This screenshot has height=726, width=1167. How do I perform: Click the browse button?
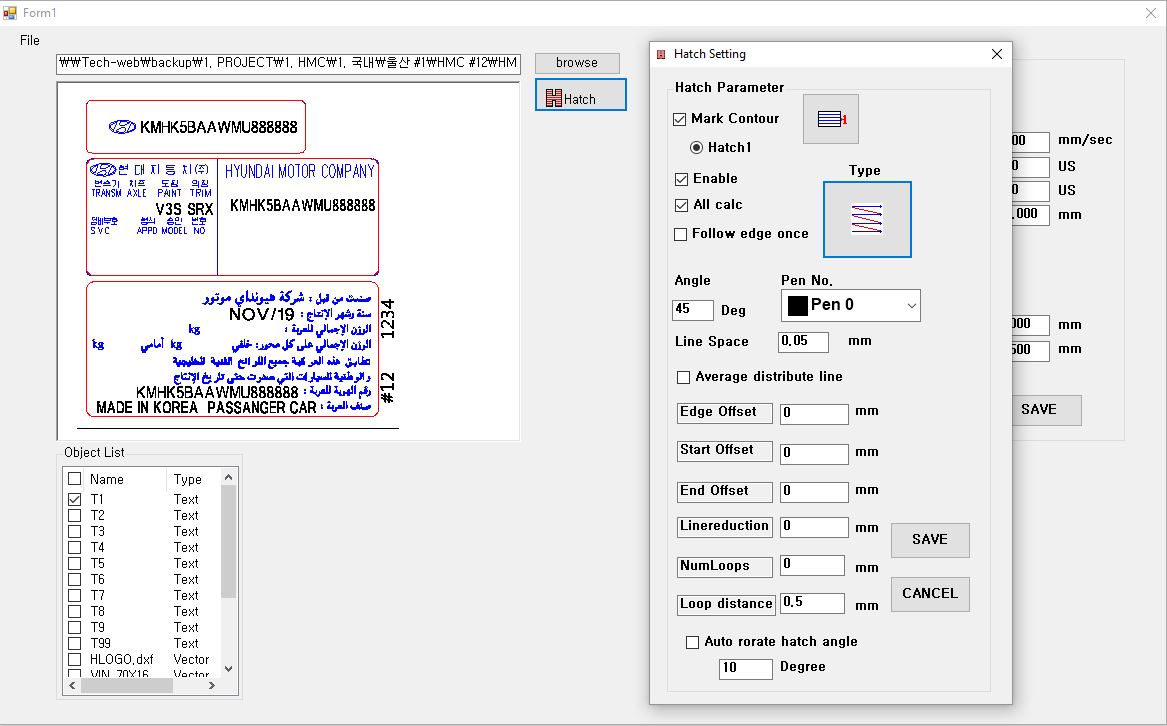pos(577,63)
